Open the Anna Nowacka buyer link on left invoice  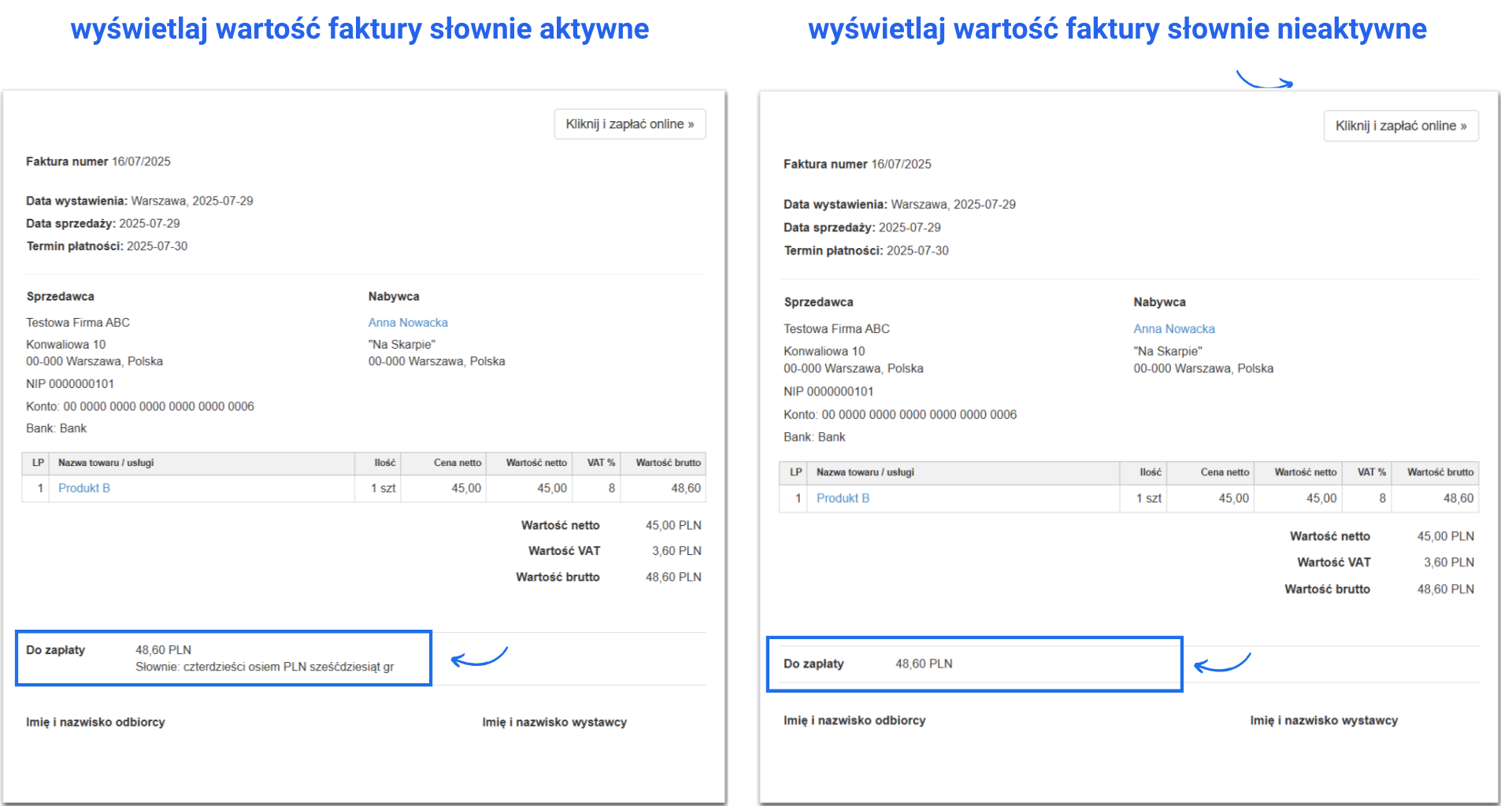point(407,322)
